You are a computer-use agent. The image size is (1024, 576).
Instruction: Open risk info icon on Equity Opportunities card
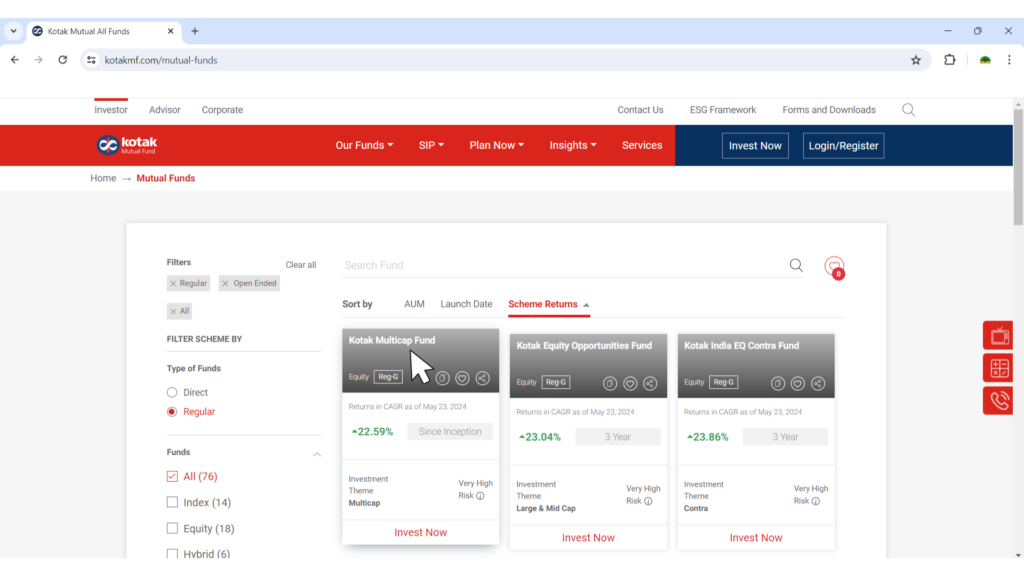pos(648,501)
